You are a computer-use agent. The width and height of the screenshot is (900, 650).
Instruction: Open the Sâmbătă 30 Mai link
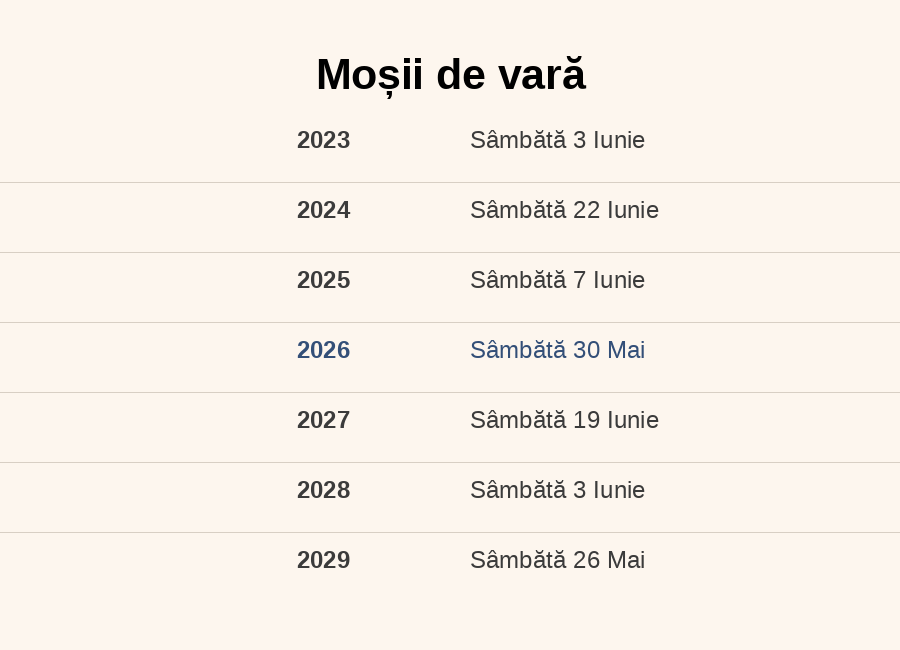click(557, 350)
